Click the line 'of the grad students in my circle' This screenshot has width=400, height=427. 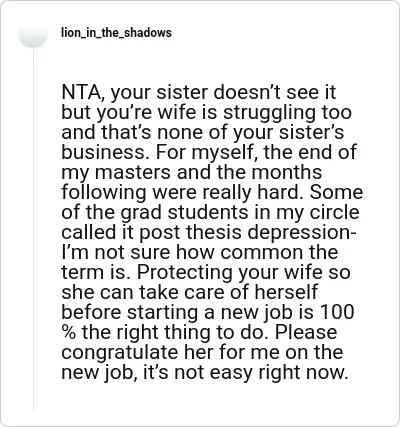pos(210,212)
